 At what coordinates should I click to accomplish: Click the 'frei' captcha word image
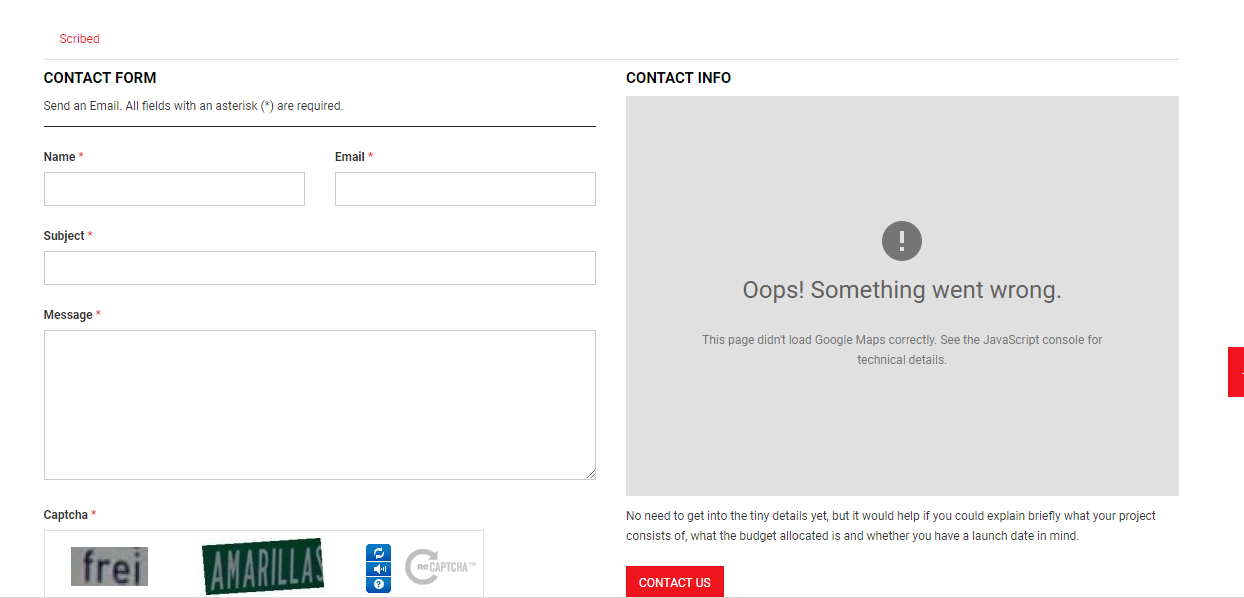coord(109,567)
